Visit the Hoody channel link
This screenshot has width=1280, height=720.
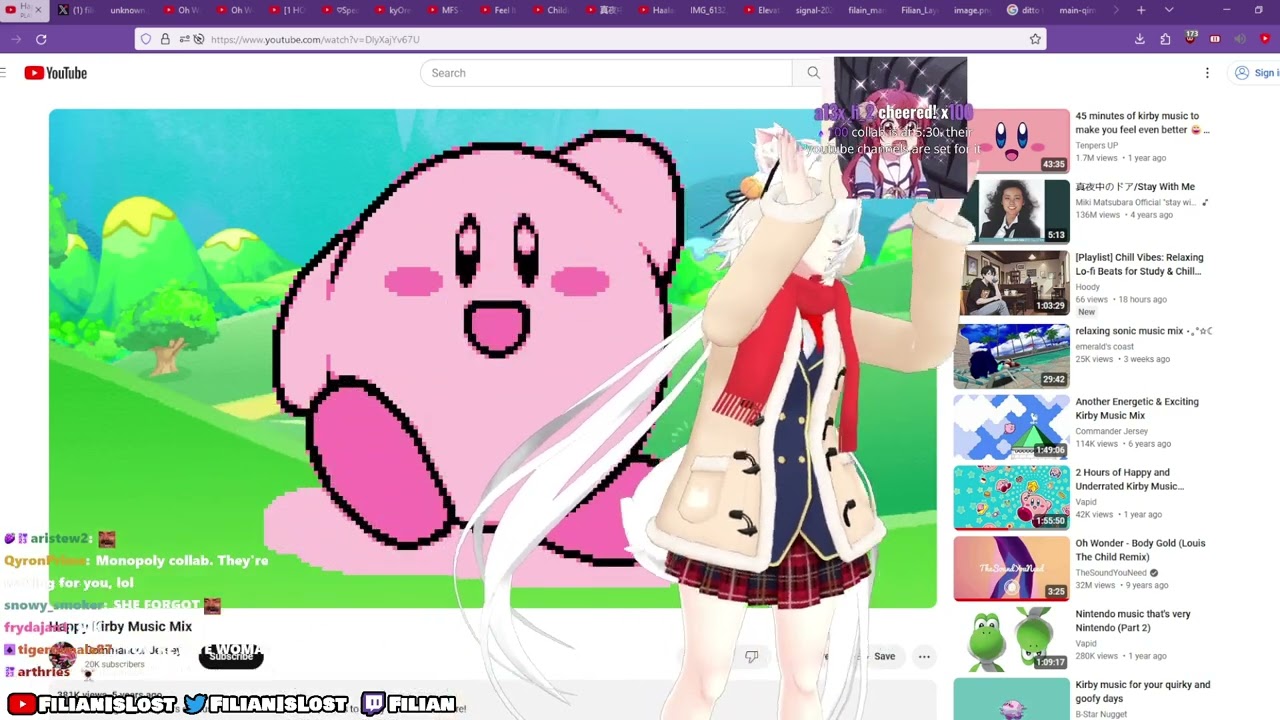(x=1088, y=287)
